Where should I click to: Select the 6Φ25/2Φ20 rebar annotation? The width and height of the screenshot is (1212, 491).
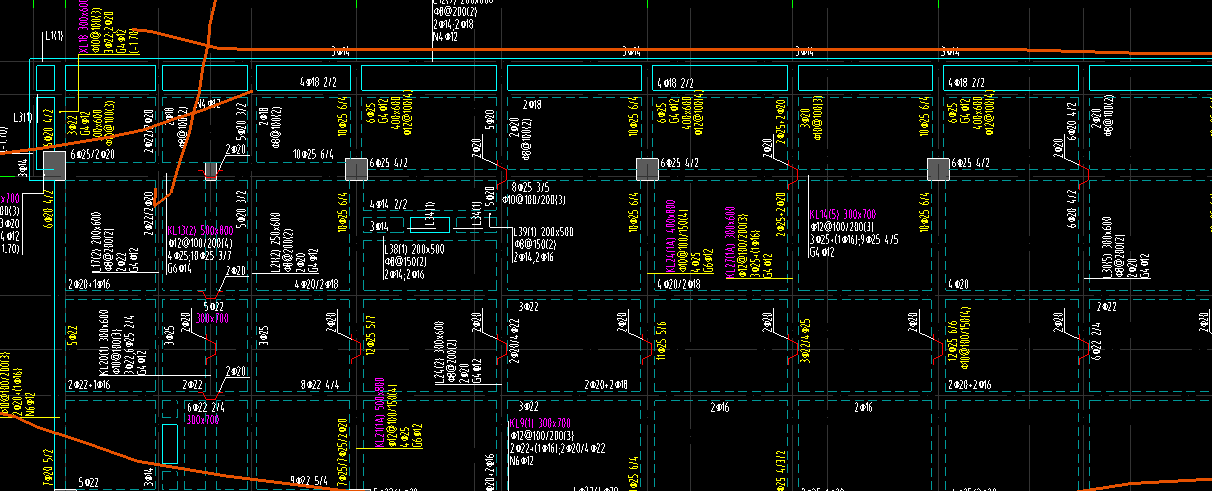[x=94, y=155]
